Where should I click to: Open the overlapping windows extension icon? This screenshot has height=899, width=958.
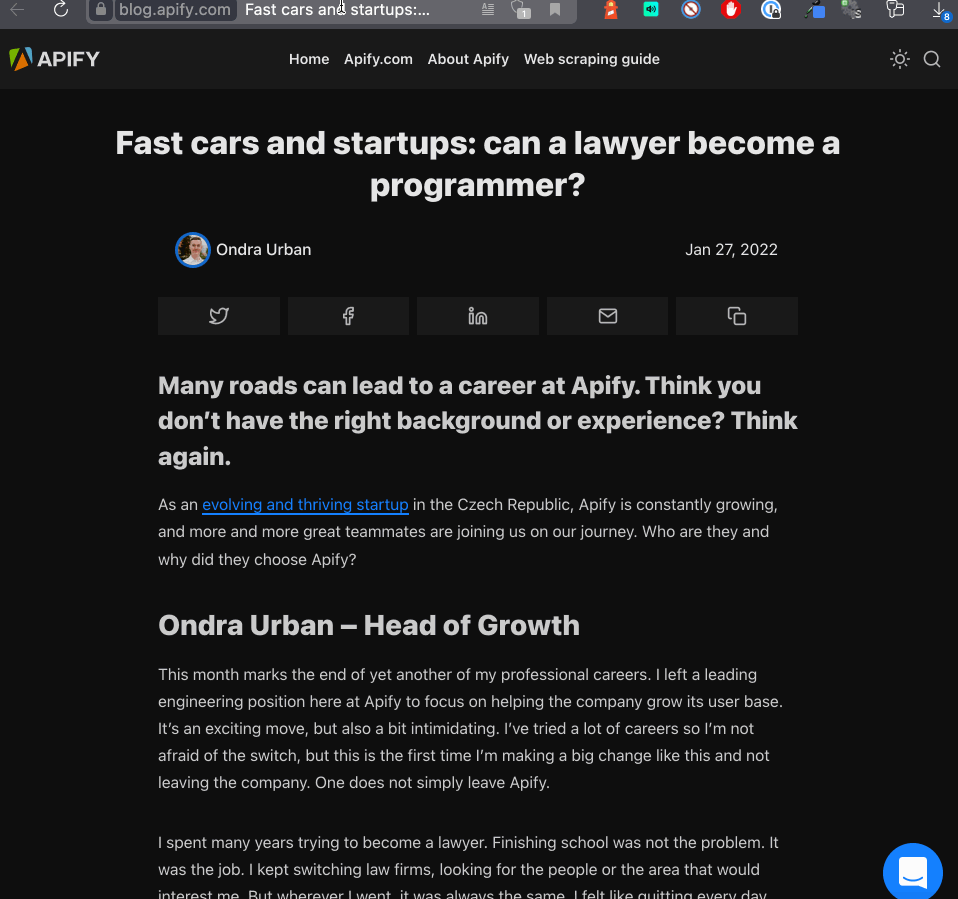point(895,10)
